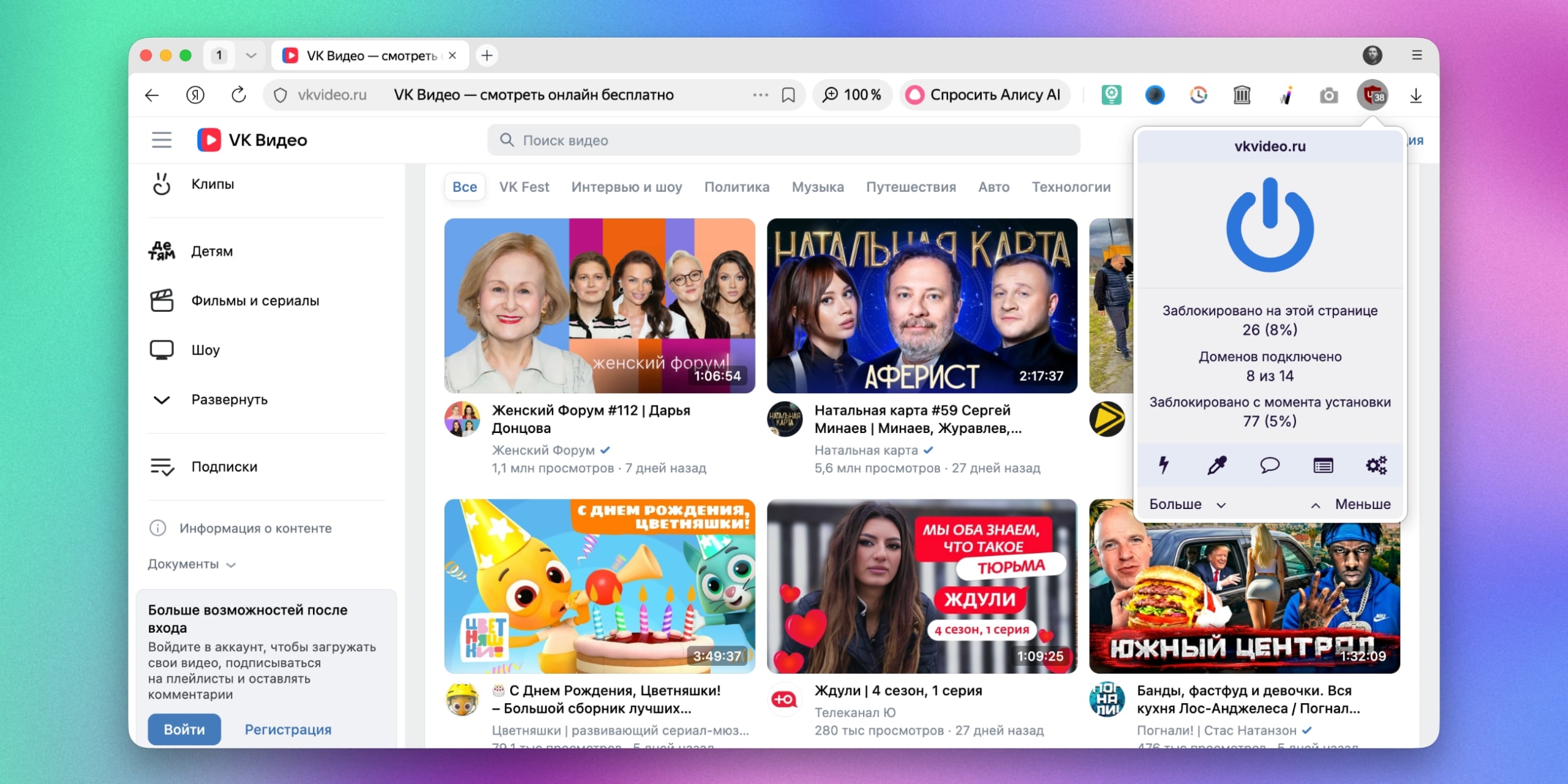This screenshot has width=1568, height=784.
Task: Select the Все category tab
Action: 465,187
